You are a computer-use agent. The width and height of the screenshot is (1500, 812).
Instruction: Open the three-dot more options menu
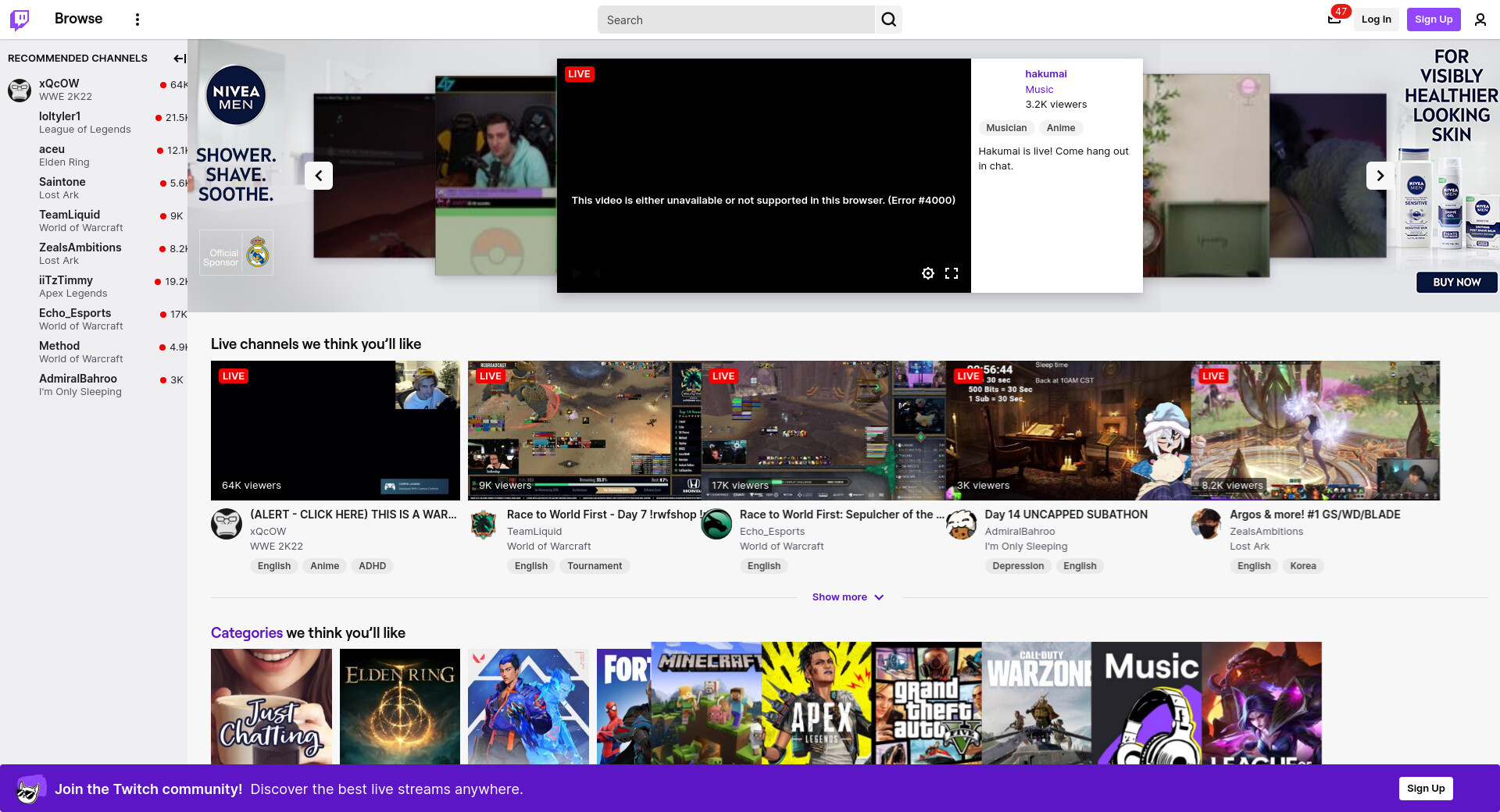[x=137, y=20]
